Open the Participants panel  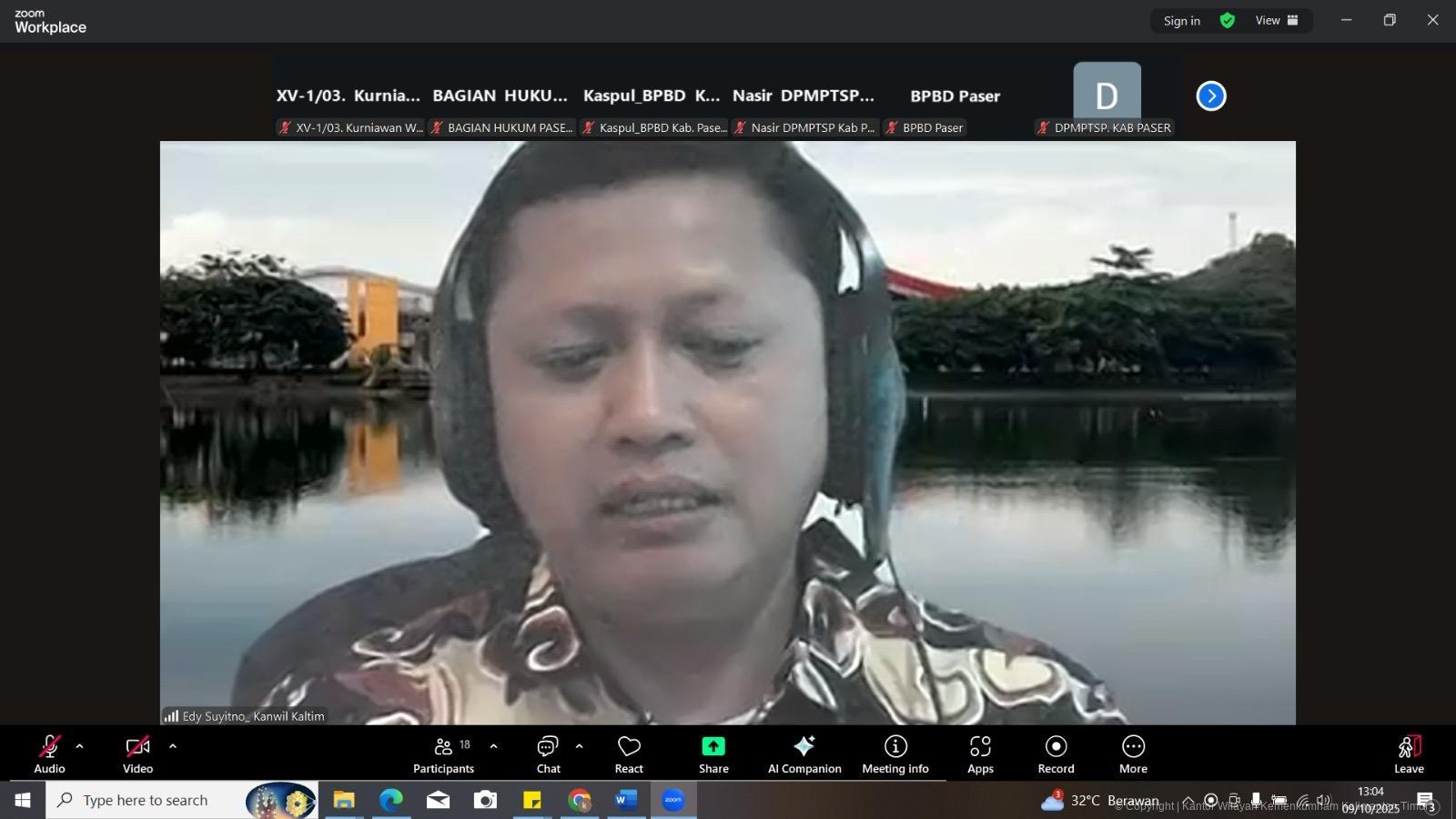[x=443, y=754]
